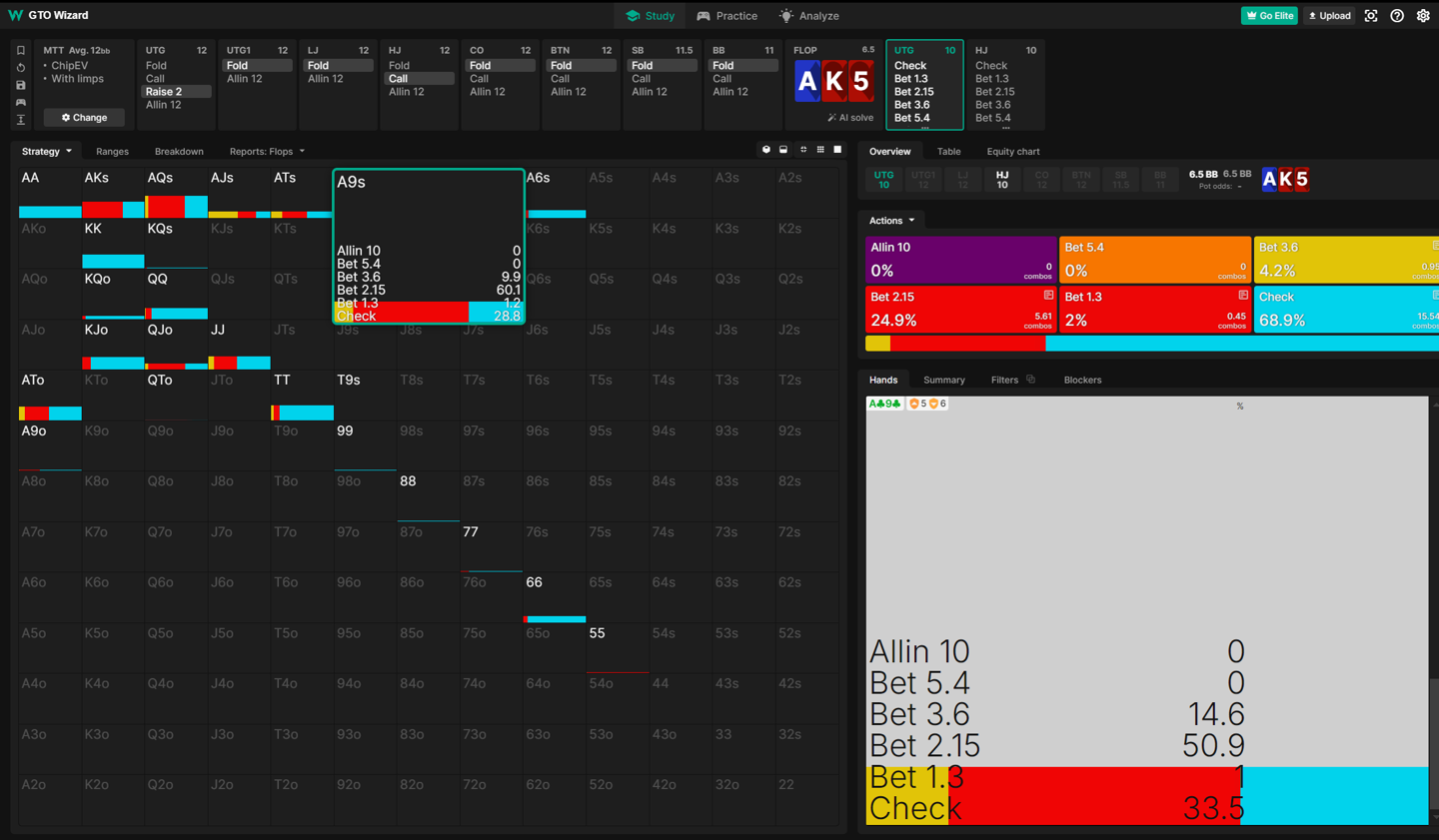Click the reset arrow icon in sidebar
Screen dimensions: 1439x840
[x=21, y=68]
